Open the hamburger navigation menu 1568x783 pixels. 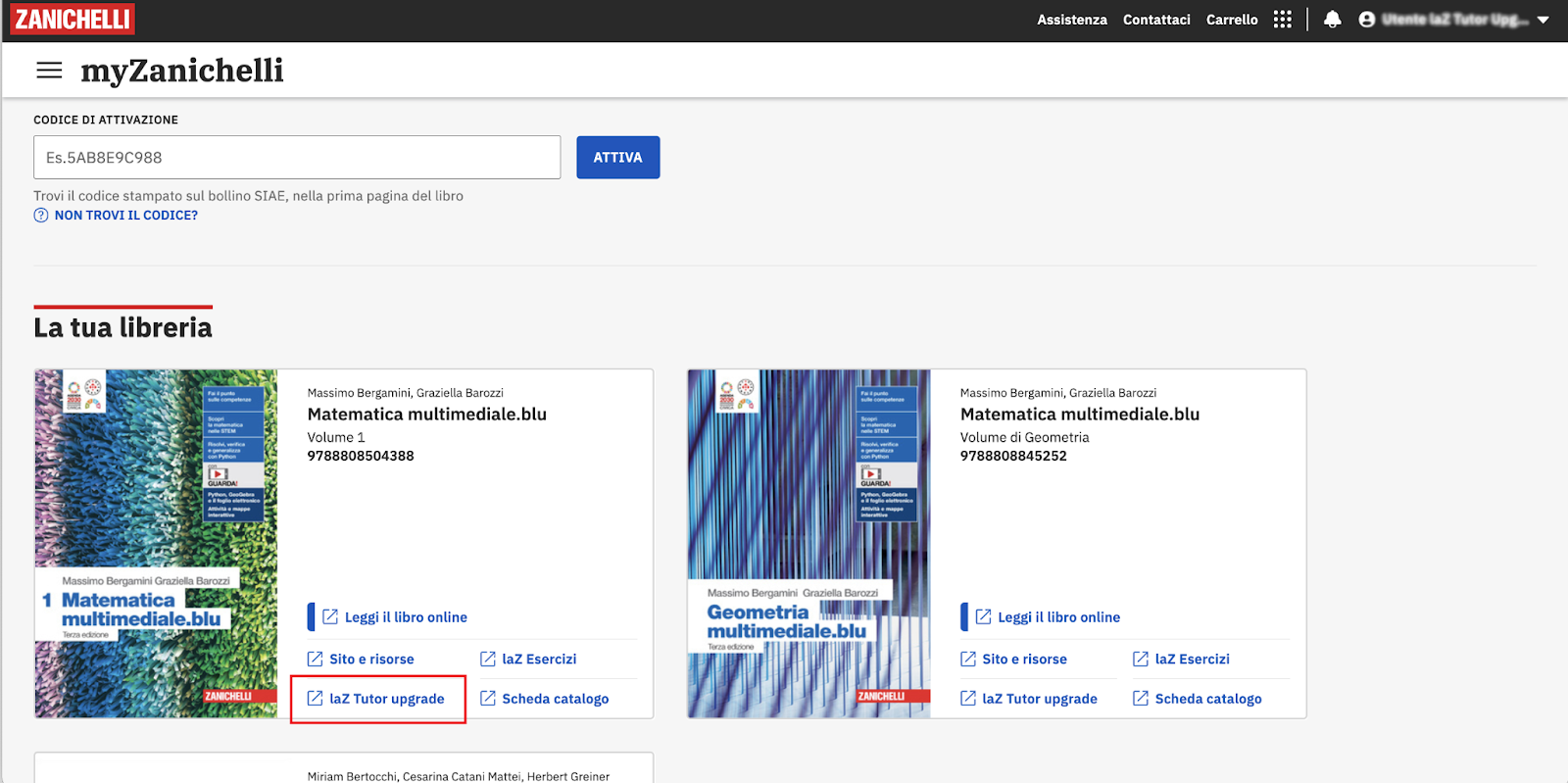point(49,71)
